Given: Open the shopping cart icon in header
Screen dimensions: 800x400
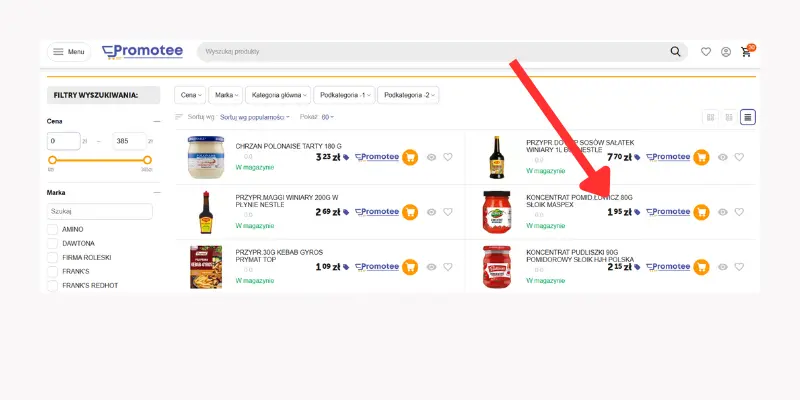Looking at the screenshot, I should pos(746,52).
